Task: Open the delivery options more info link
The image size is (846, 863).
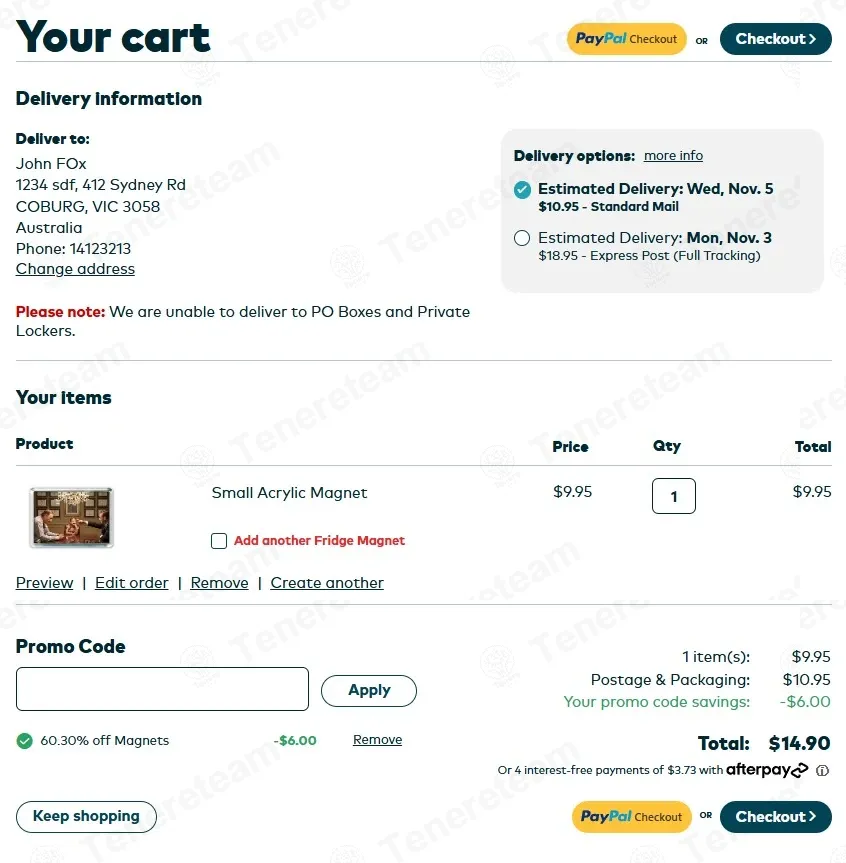Action: [673, 156]
